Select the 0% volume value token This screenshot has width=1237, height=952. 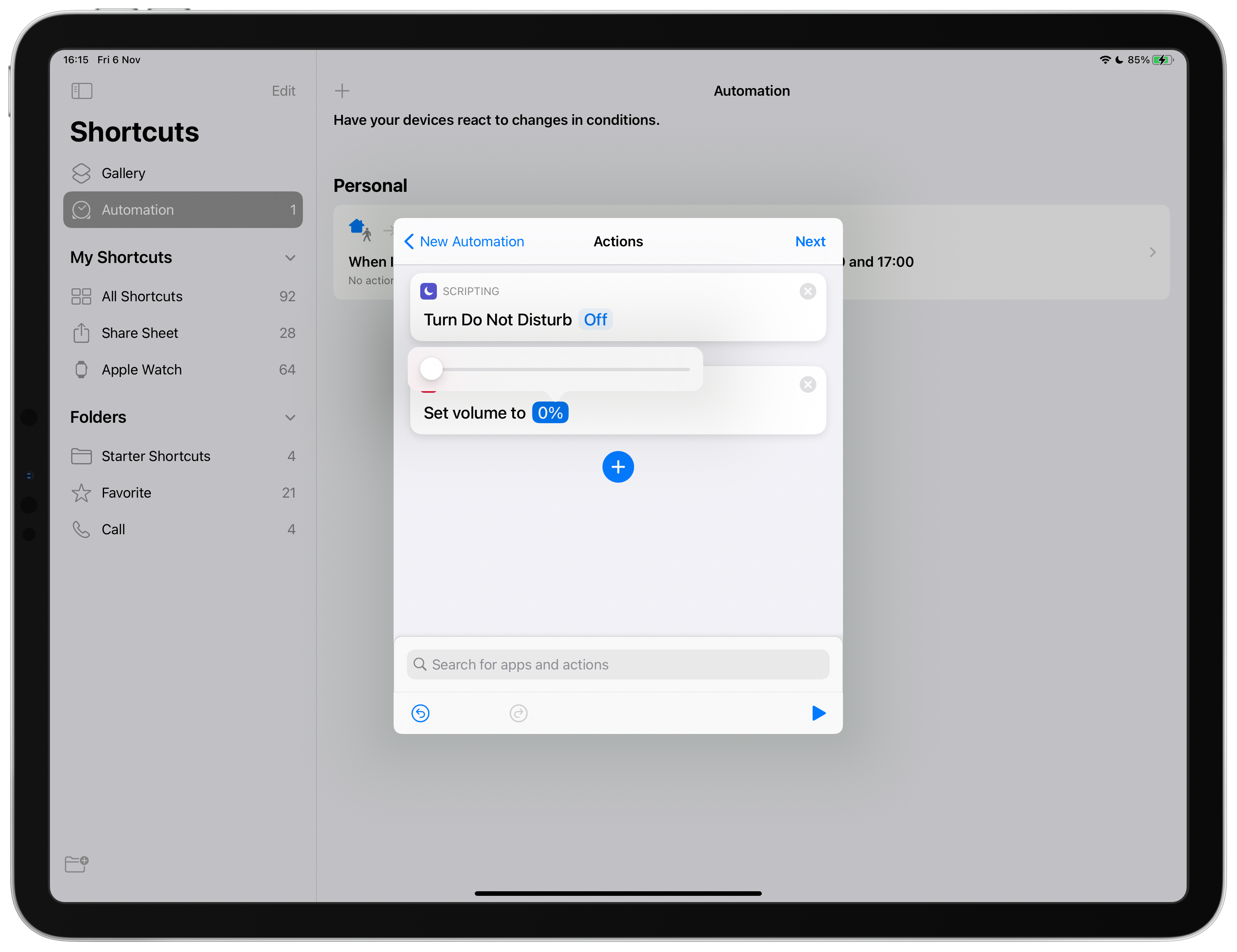pyautogui.click(x=549, y=413)
